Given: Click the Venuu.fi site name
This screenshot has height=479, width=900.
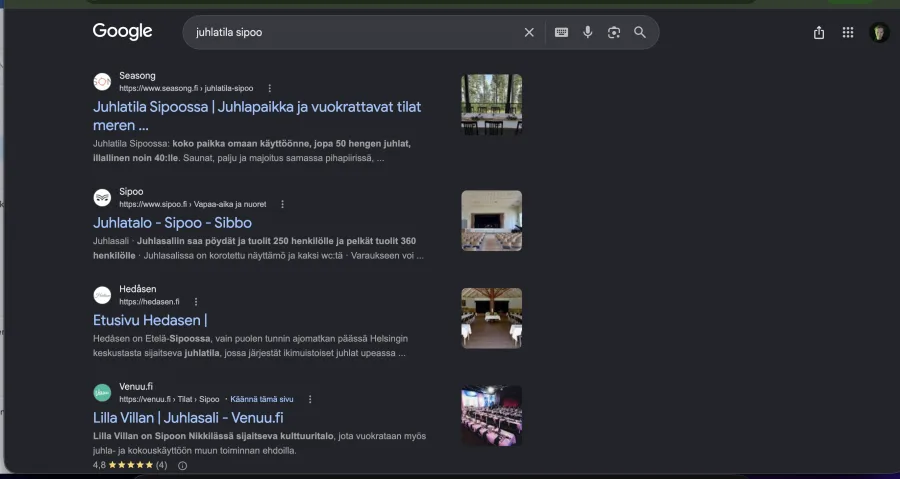Looking at the screenshot, I should point(136,387).
